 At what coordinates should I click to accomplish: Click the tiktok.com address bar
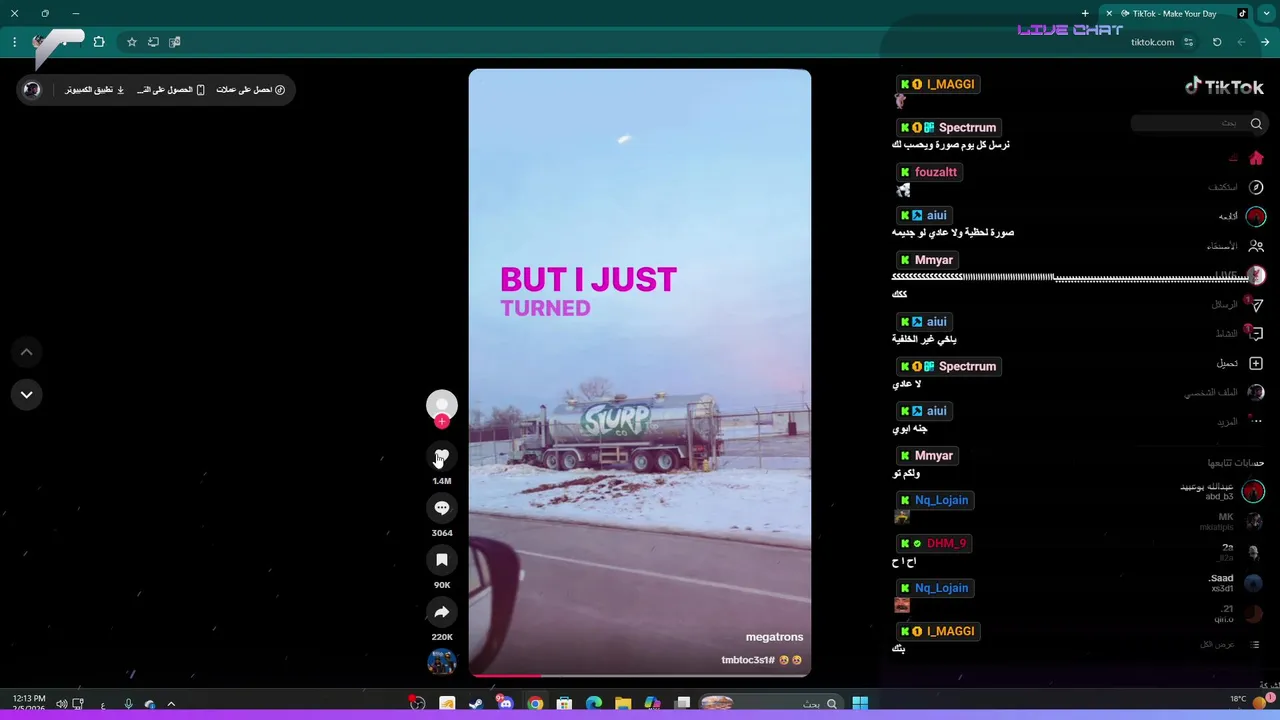pyautogui.click(x=1152, y=42)
